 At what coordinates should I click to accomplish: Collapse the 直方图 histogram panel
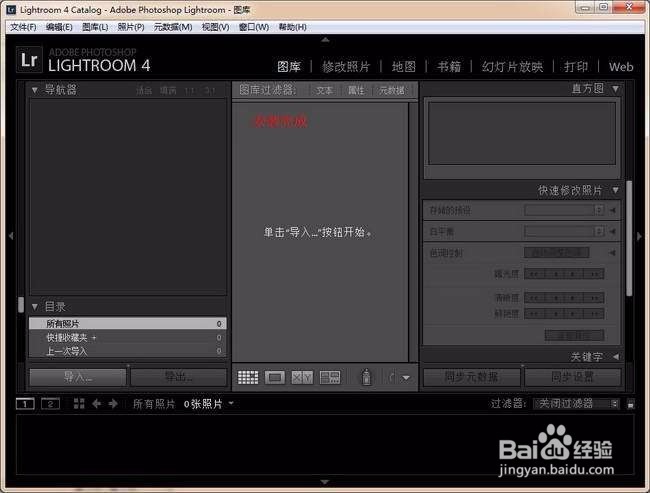[x=616, y=88]
